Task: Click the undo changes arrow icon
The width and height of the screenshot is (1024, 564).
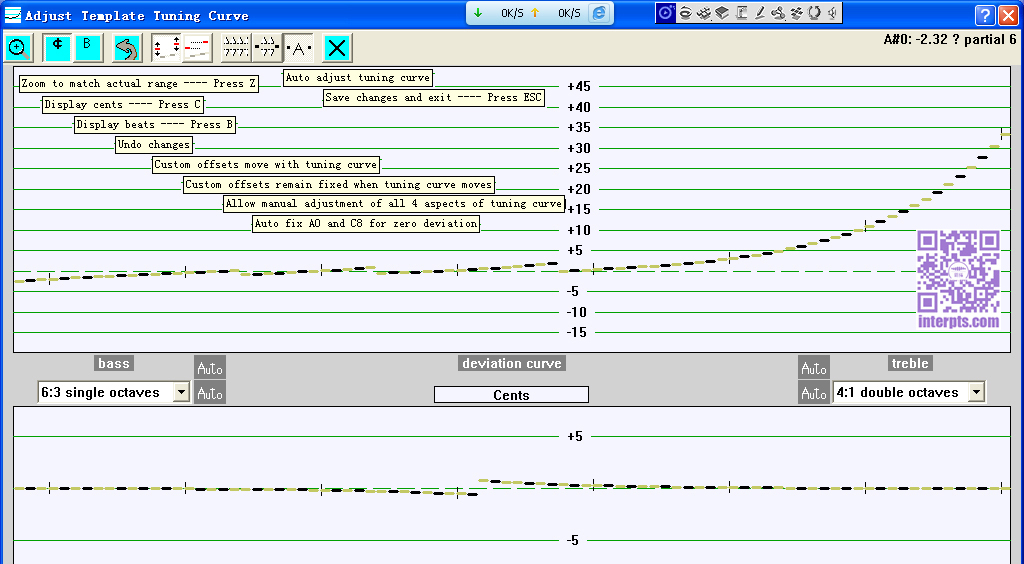Action: tap(127, 48)
